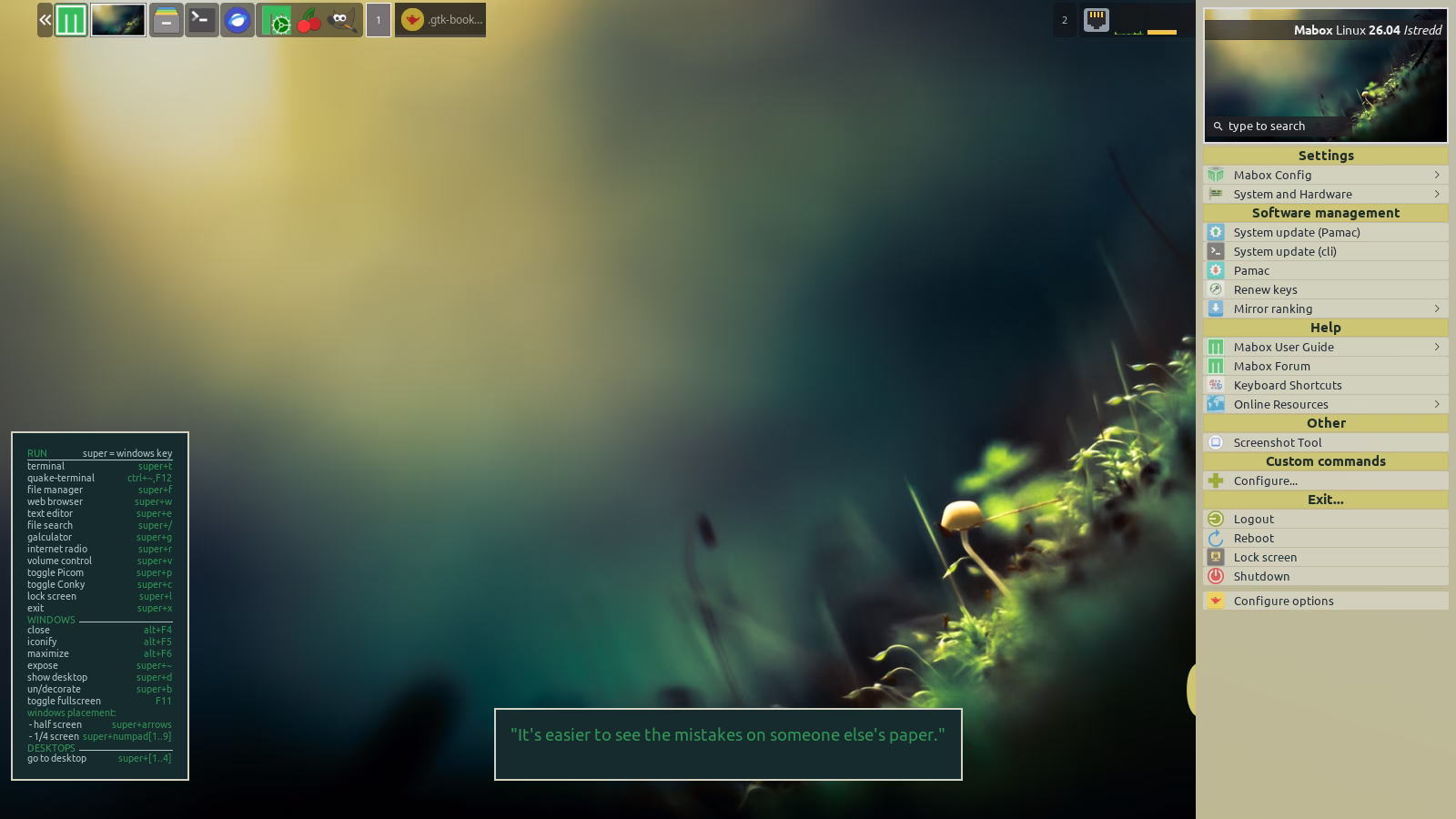Open the terminal launcher in the panel
Viewport: 1456px width, 819px height.
coord(201,20)
